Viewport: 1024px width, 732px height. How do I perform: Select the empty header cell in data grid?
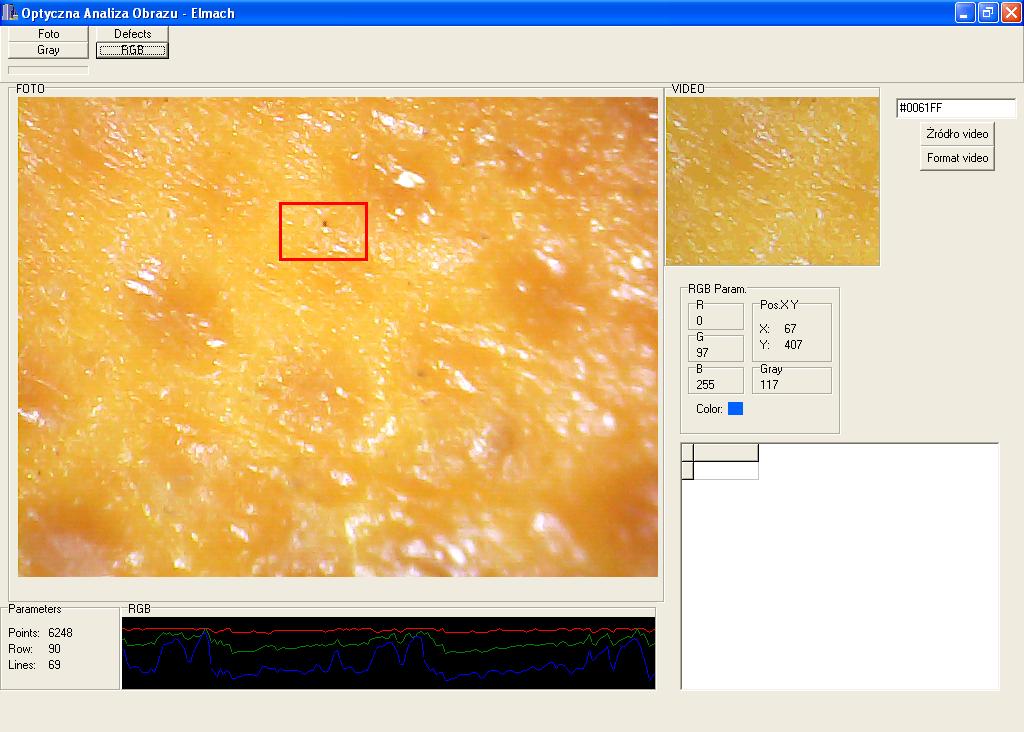click(x=725, y=452)
